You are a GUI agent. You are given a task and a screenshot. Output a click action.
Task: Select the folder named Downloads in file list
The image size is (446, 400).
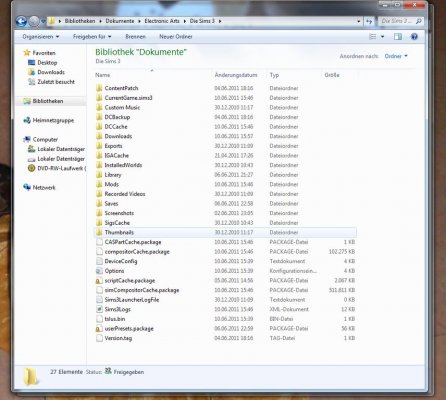(118, 136)
